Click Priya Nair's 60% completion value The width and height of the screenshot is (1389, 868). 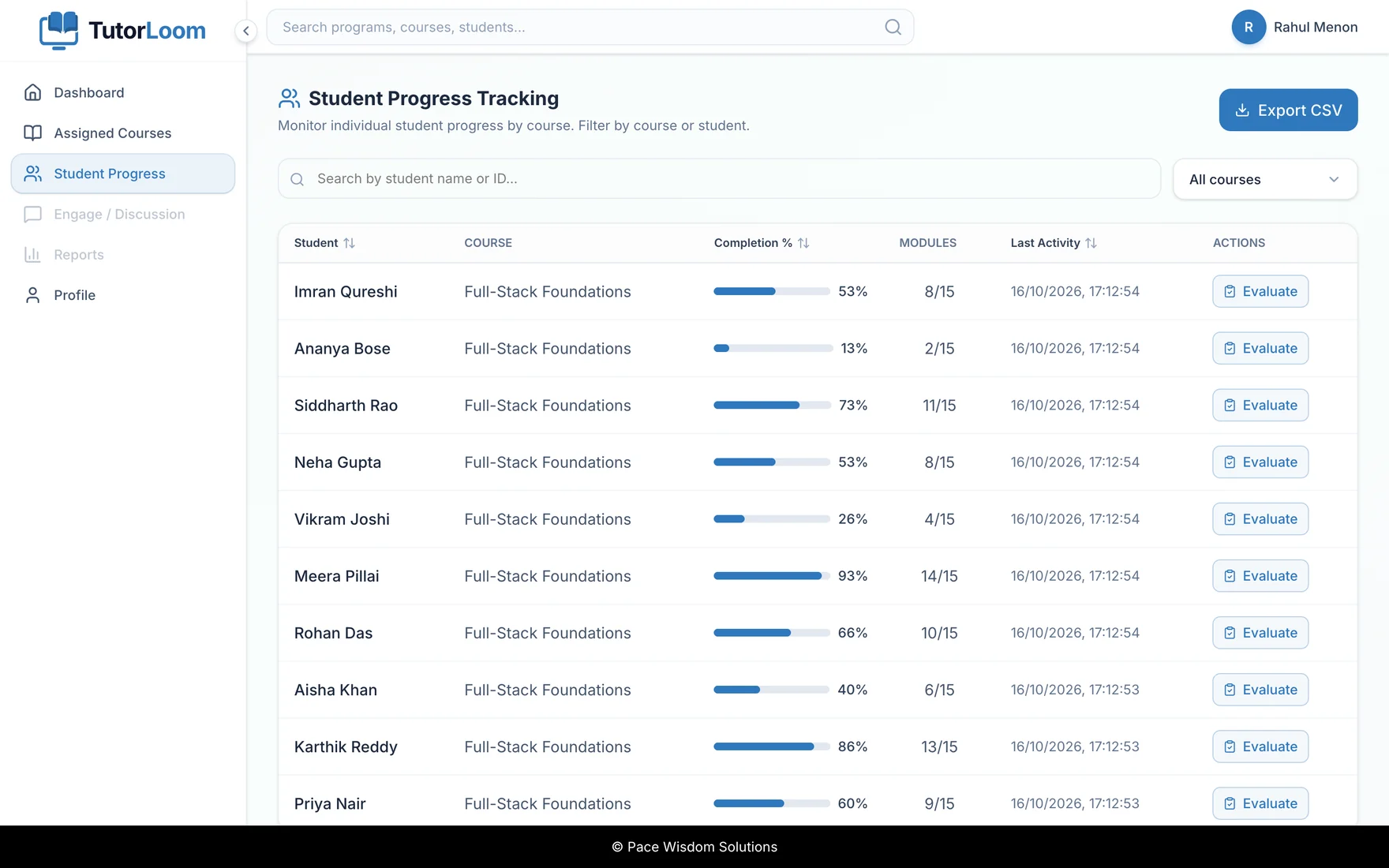coord(852,803)
